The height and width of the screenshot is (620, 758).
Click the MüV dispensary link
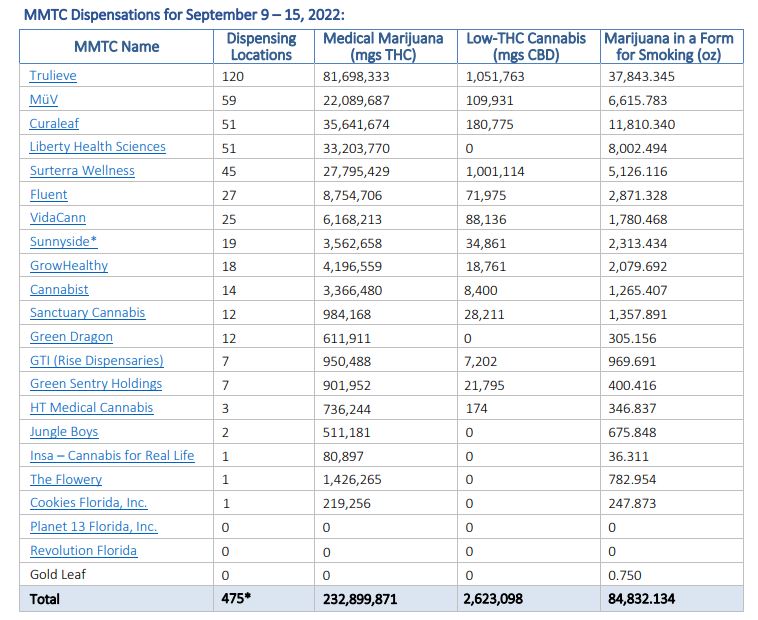point(45,100)
